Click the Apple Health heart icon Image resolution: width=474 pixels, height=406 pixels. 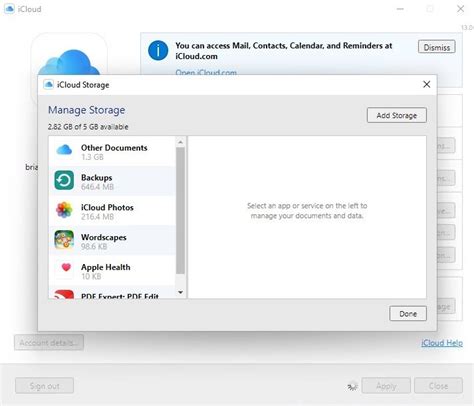(x=66, y=267)
